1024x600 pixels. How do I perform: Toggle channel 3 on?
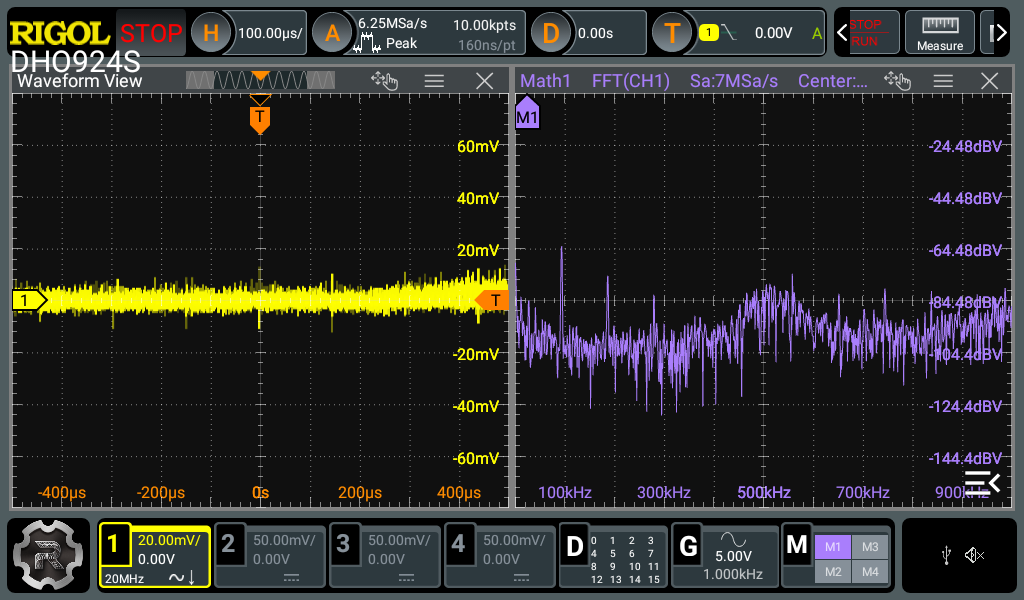(384, 555)
